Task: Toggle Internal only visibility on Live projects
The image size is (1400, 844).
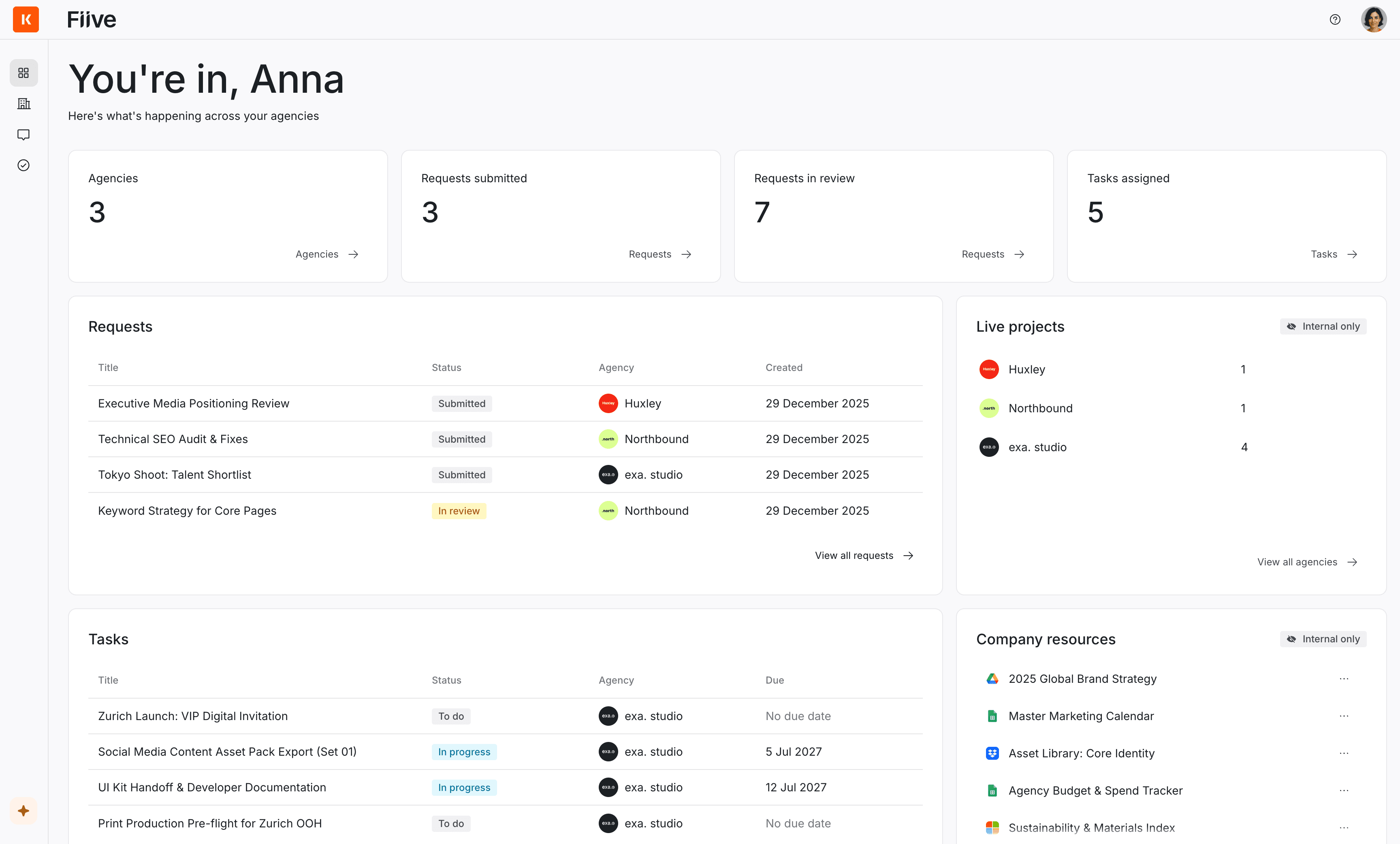Action: click(x=1323, y=326)
